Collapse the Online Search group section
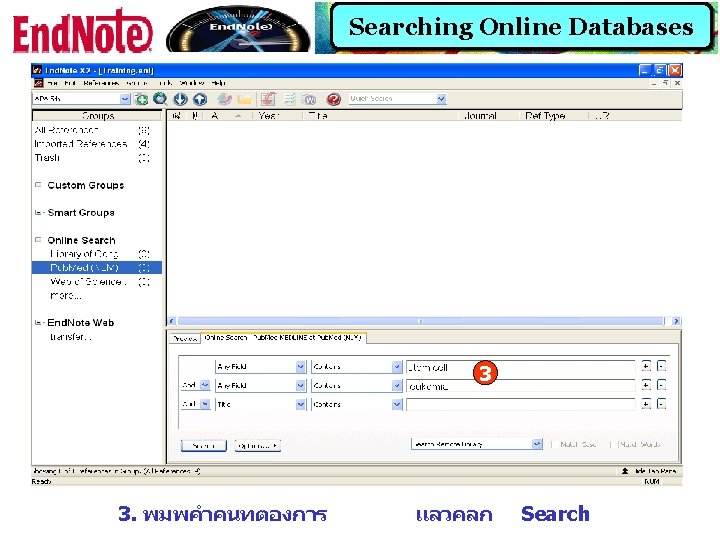Image resolution: width=720 pixels, height=540 pixels. pos(38,240)
